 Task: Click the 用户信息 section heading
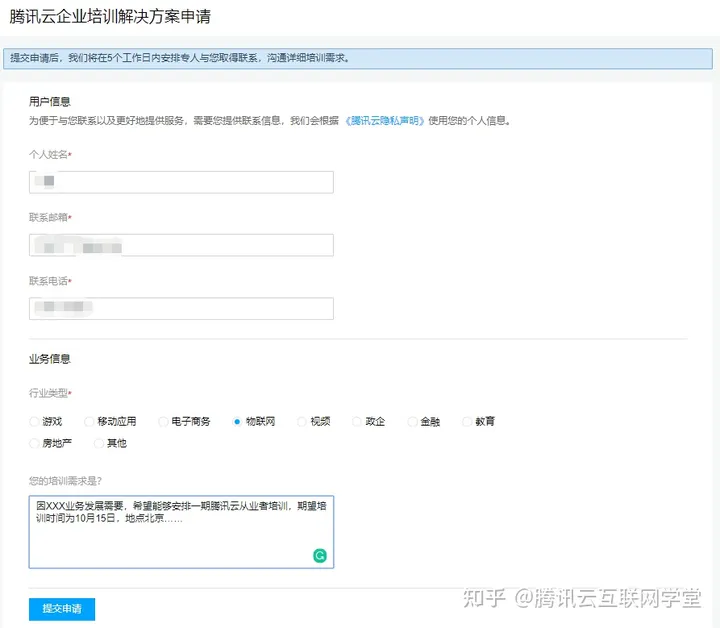pyautogui.click(x=50, y=101)
